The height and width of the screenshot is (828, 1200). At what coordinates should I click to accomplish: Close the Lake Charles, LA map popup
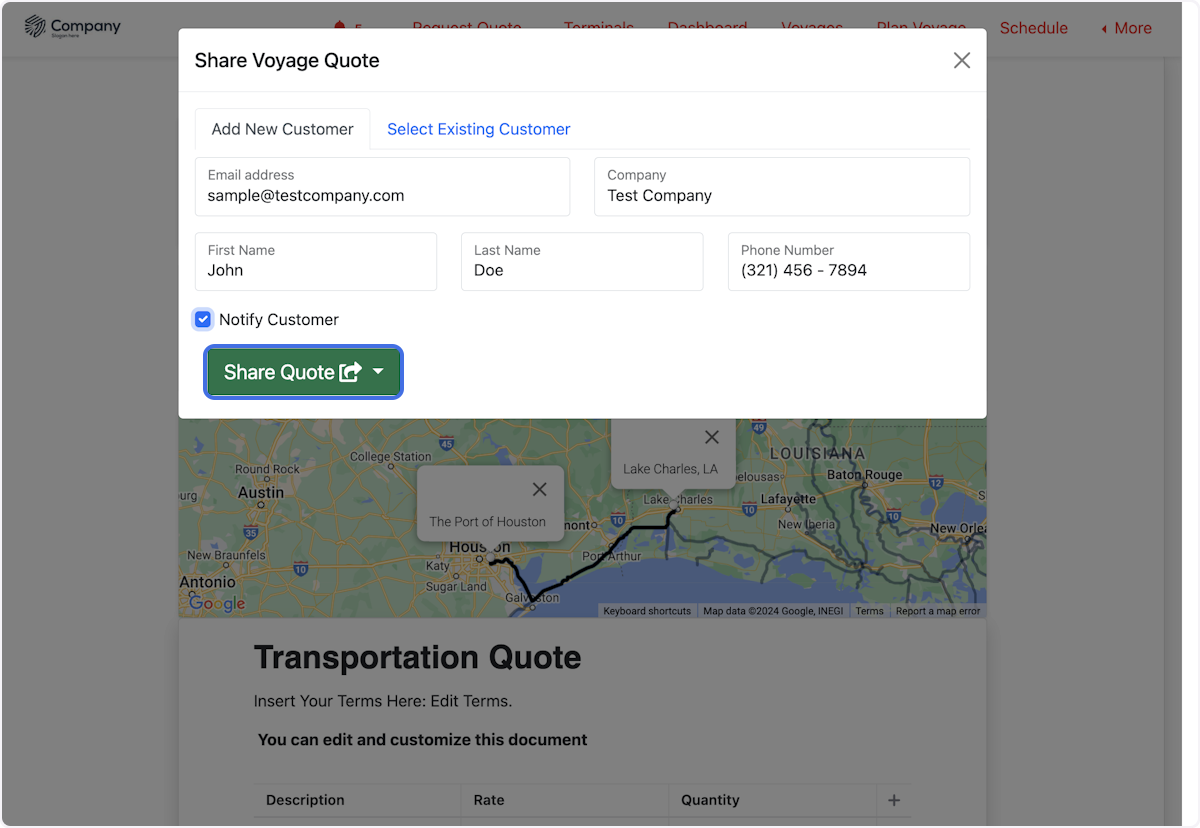(711, 437)
